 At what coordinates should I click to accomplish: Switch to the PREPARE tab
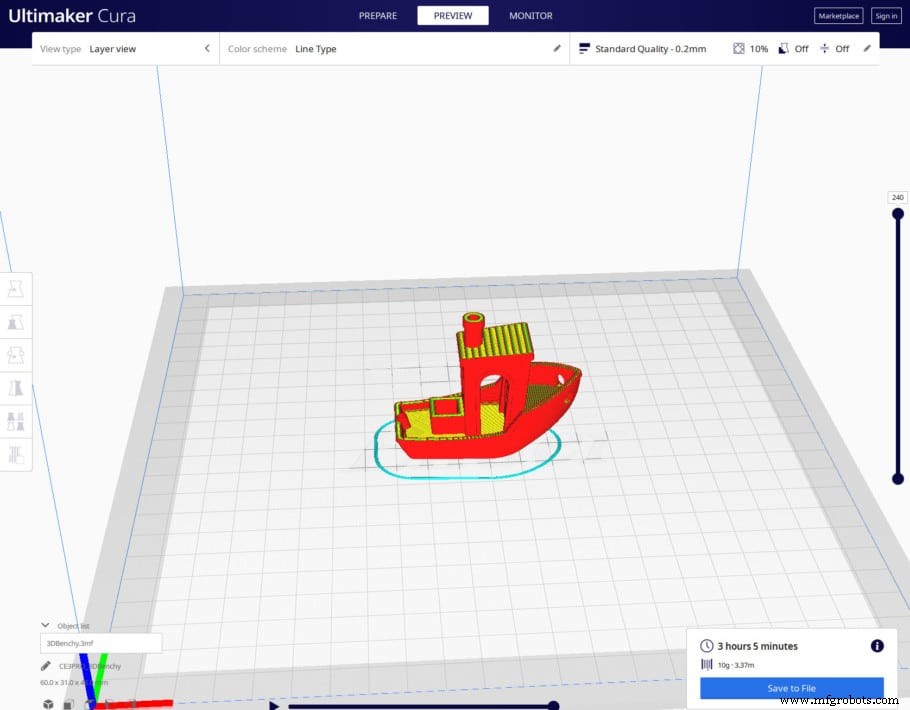(377, 15)
